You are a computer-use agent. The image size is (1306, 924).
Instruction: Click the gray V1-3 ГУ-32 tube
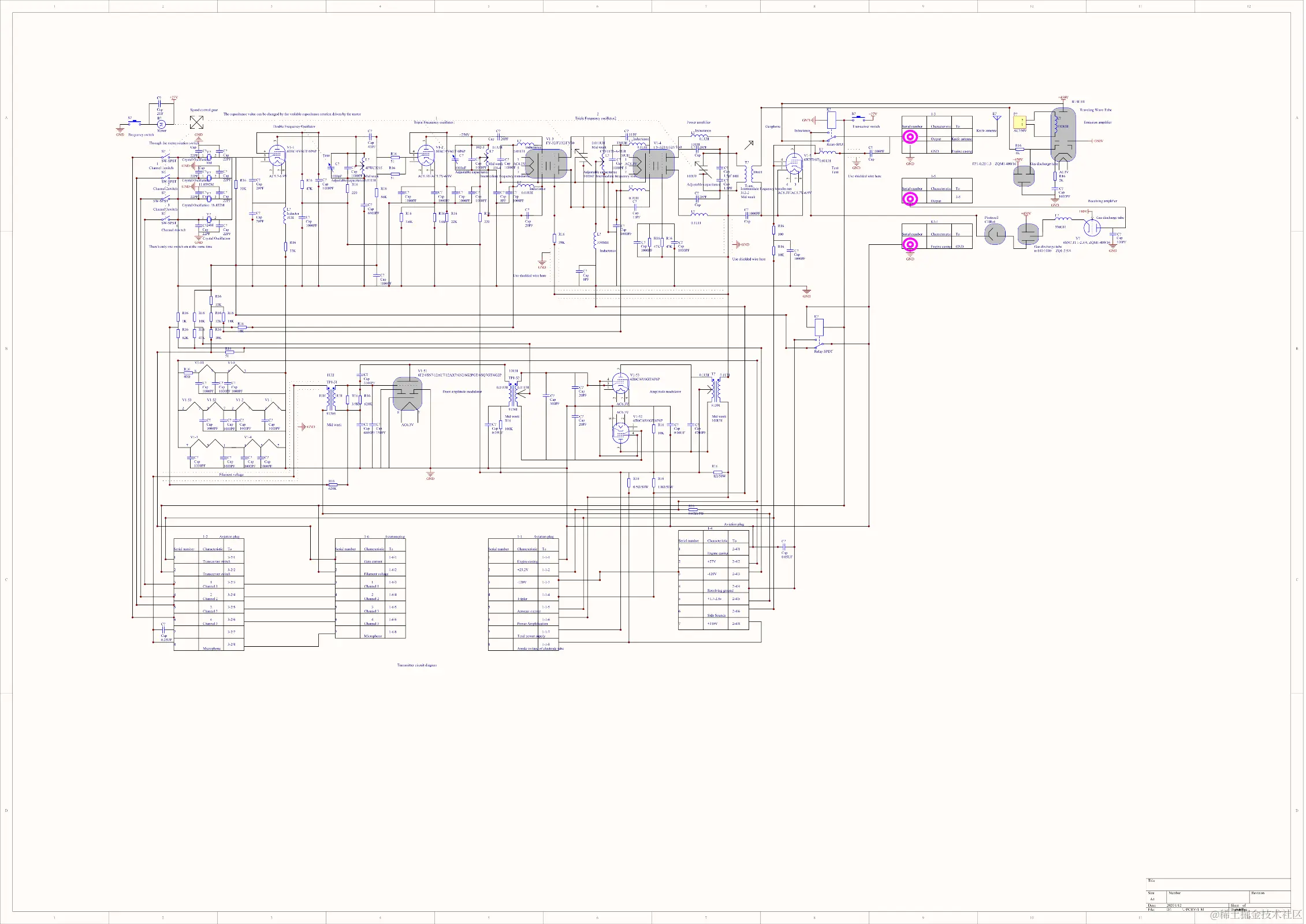pos(546,164)
